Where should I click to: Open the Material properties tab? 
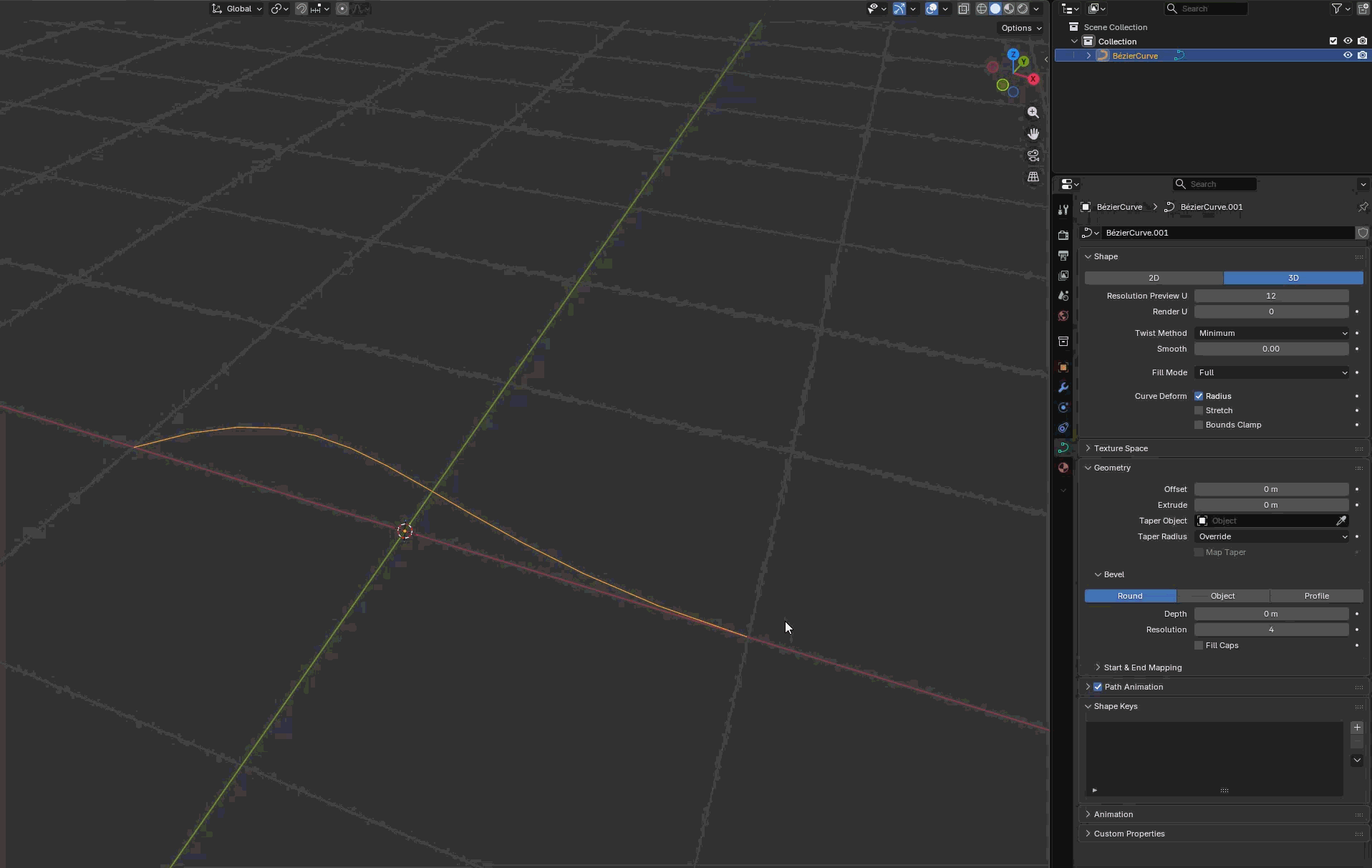1063,468
